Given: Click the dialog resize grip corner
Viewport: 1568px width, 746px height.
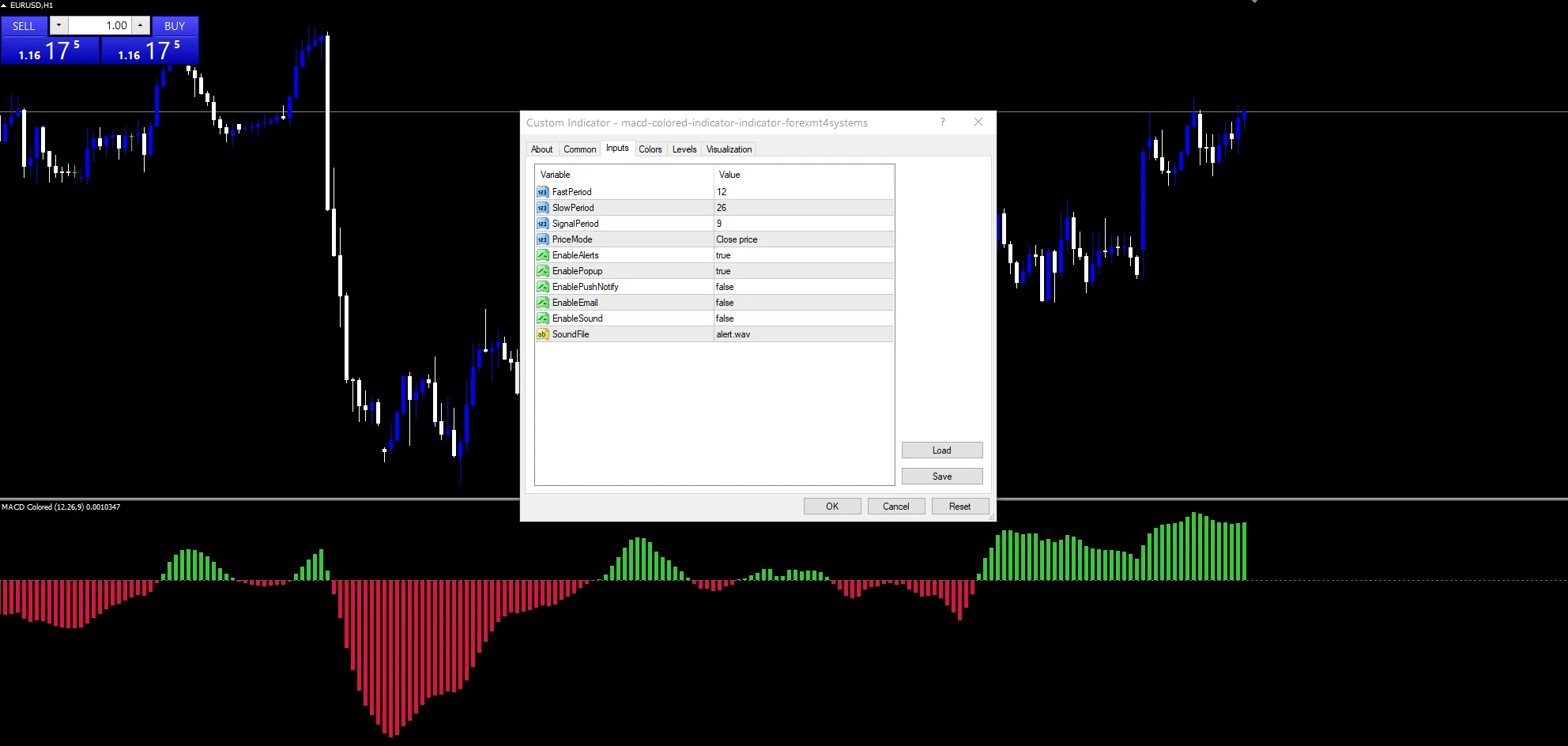Looking at the screenshot, I should pos(992,517).
